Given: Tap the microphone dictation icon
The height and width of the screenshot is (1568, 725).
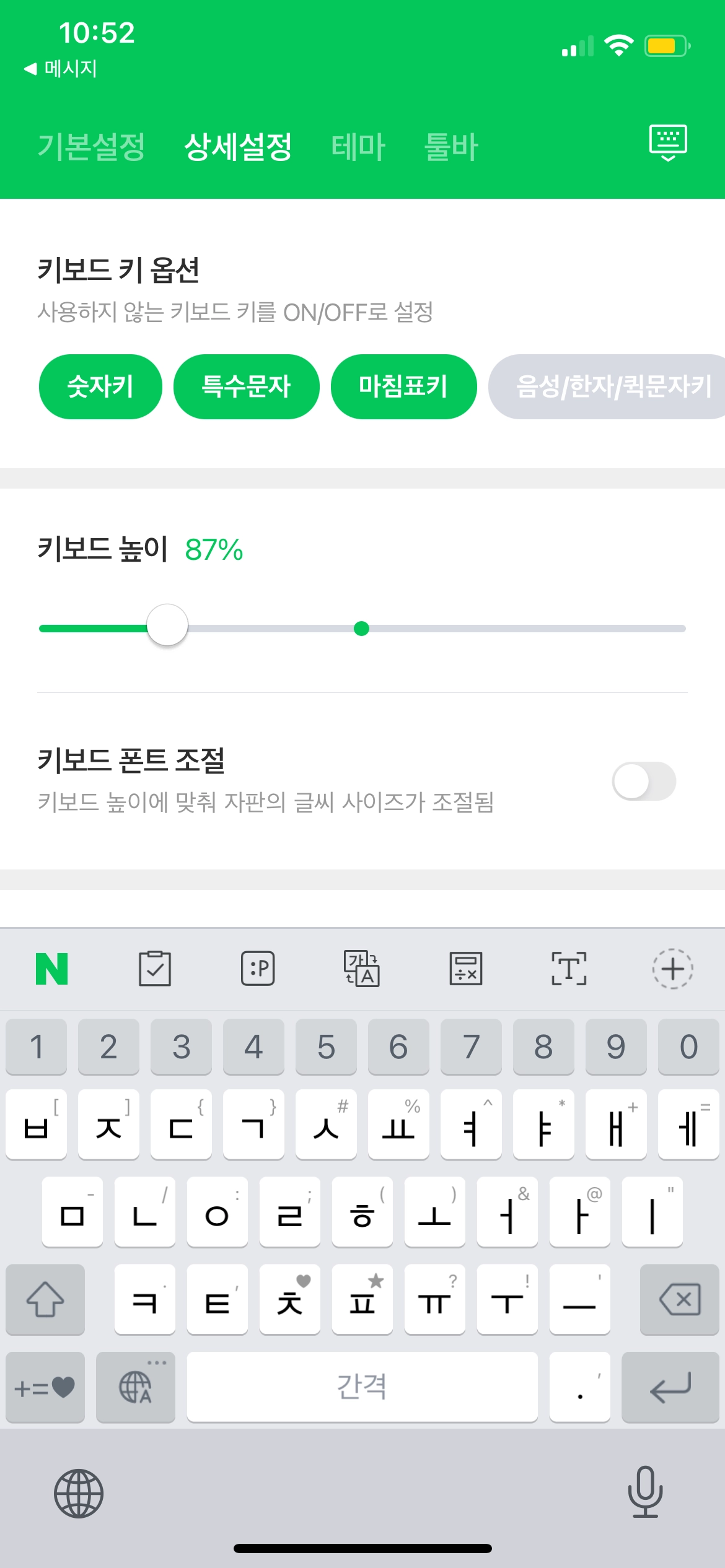Looking at the screenshot, I should [x=645, y=1492].
